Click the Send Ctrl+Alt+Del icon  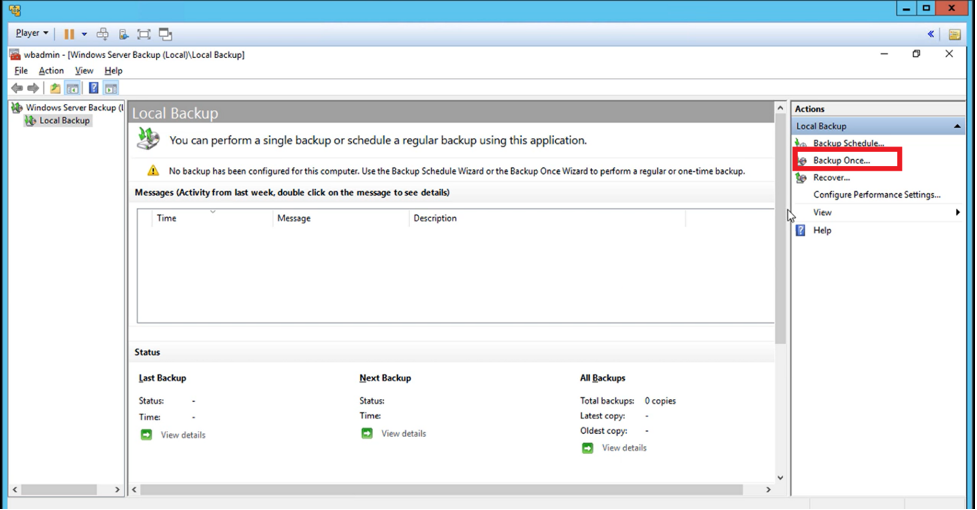tap(102, 33)
